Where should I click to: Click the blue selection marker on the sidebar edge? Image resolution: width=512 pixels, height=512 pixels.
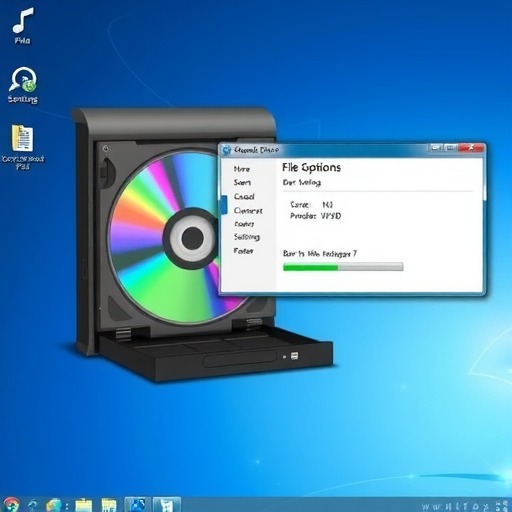(x=224, y=204)
